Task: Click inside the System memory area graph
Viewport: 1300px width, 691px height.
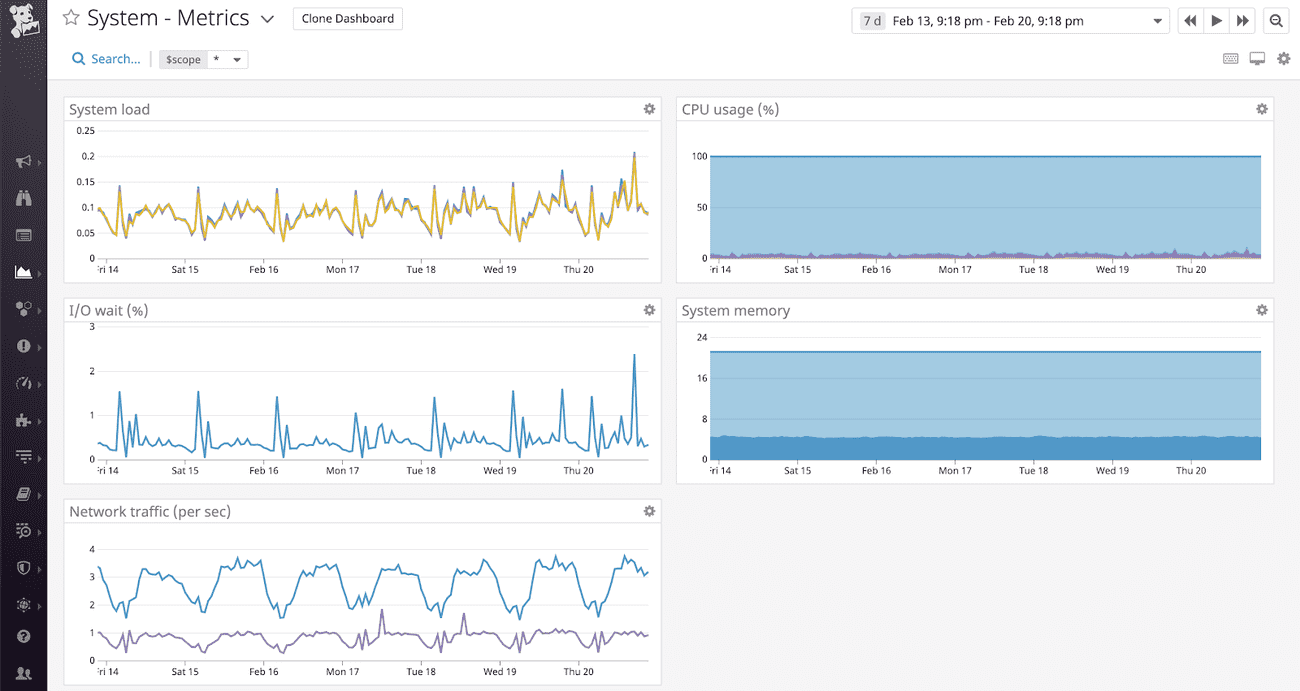Action: click(985, 406)
